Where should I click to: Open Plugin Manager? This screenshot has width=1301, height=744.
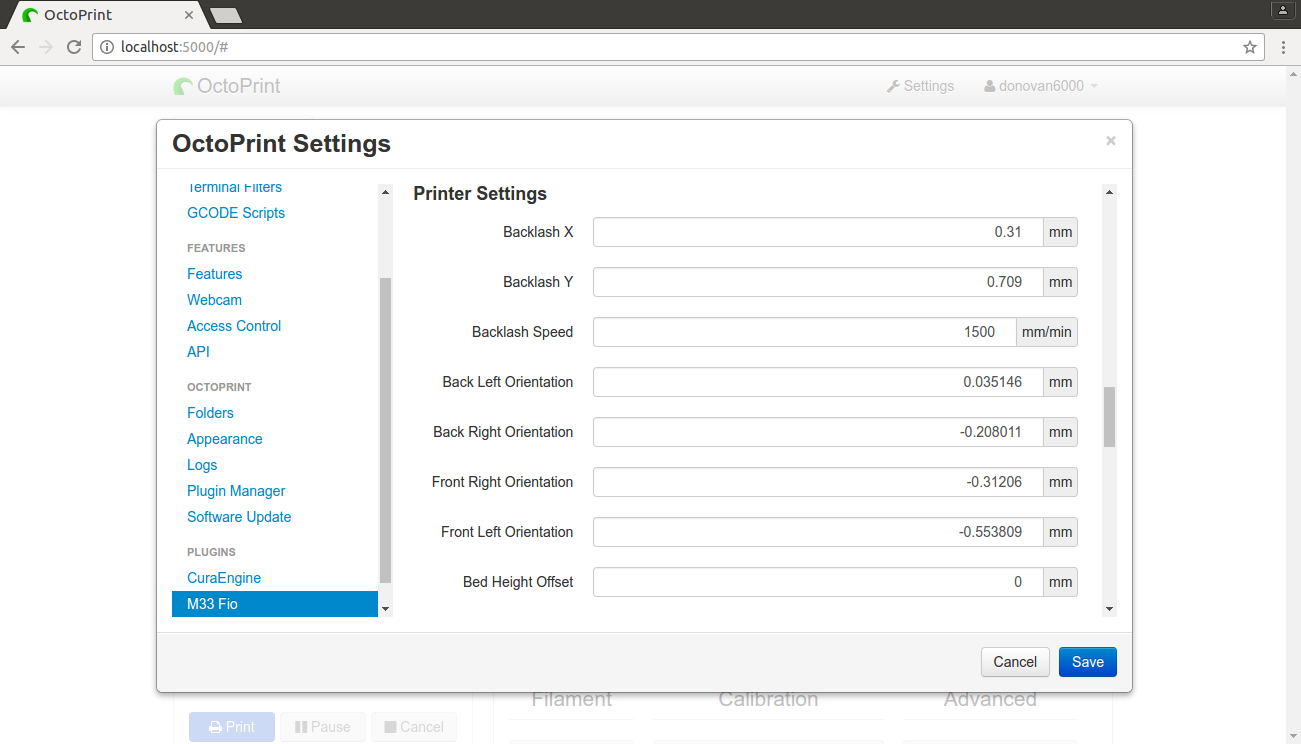(x=236, y=491)
